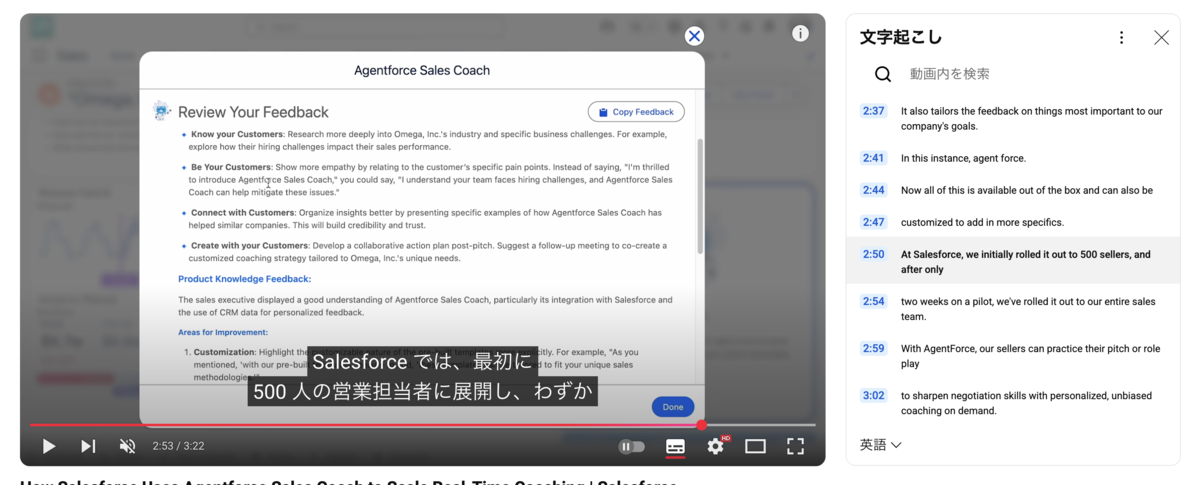Image resolution: width=1200 pixels, height=485 pixels.
Task: Open the video in full screen
Action: coord(795,446)
